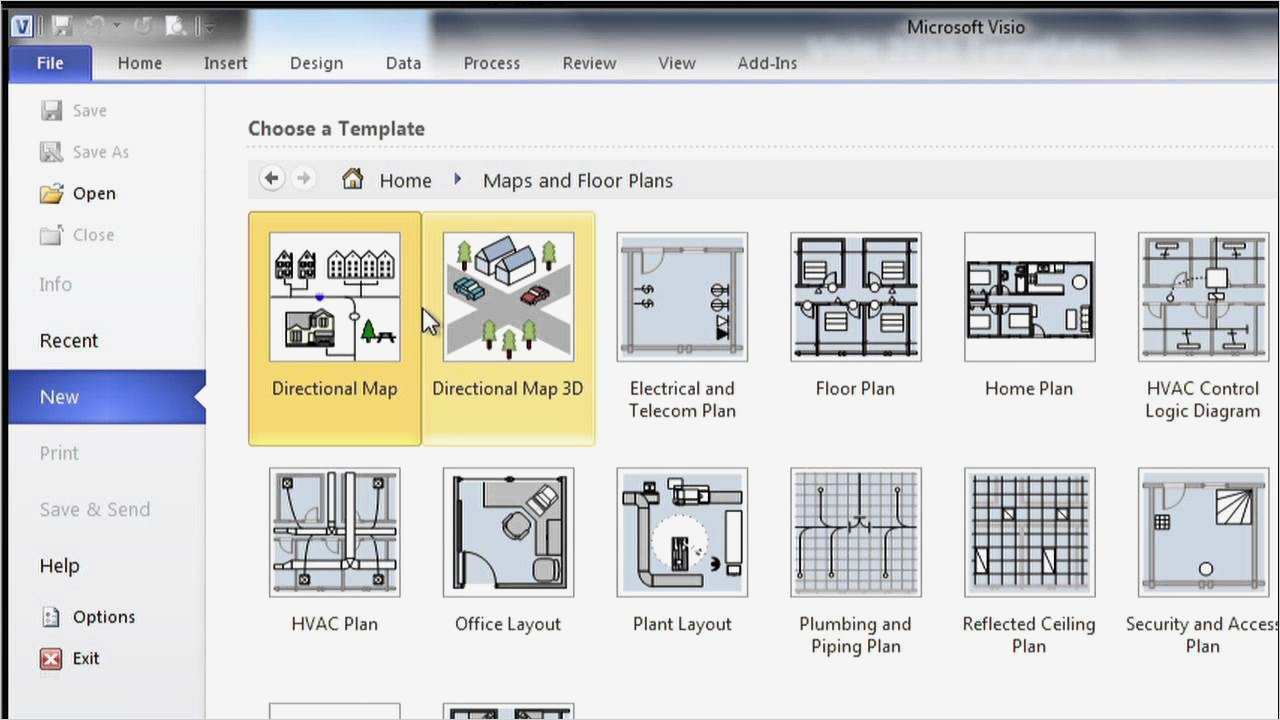Click the Save icon in the Quick Access Toolbar

tap(62, 25)
